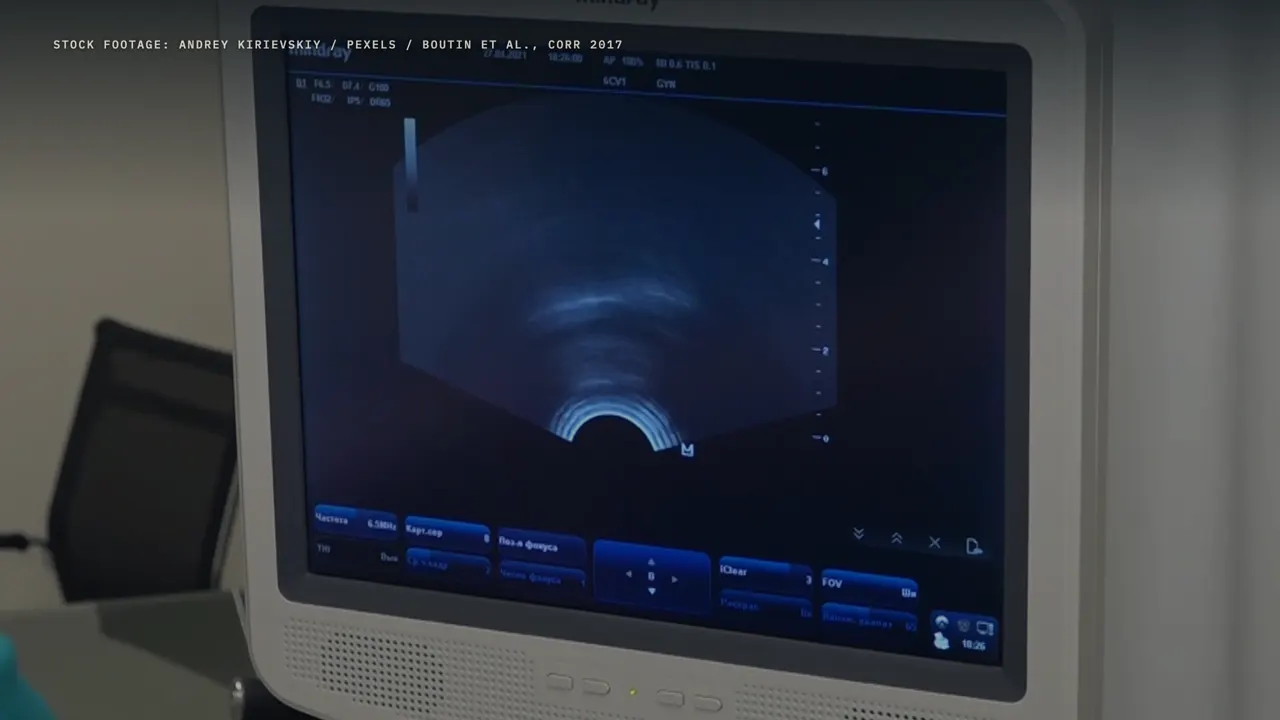This screenshot has width=1280, height=720.
Task: Check the network signal status icon
Action: click(941, 622)
